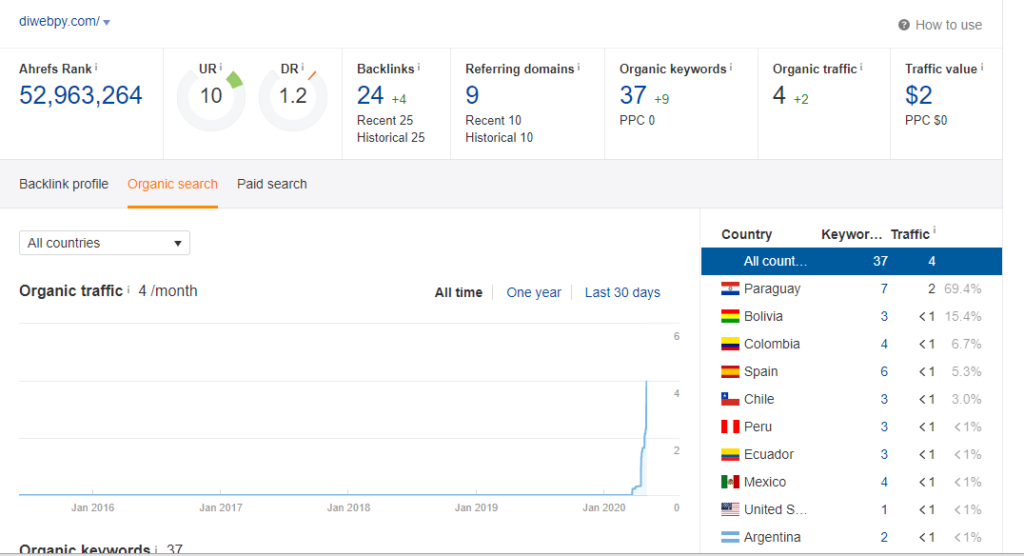
Task: Select the One year time range
Action: click(534, 293)
